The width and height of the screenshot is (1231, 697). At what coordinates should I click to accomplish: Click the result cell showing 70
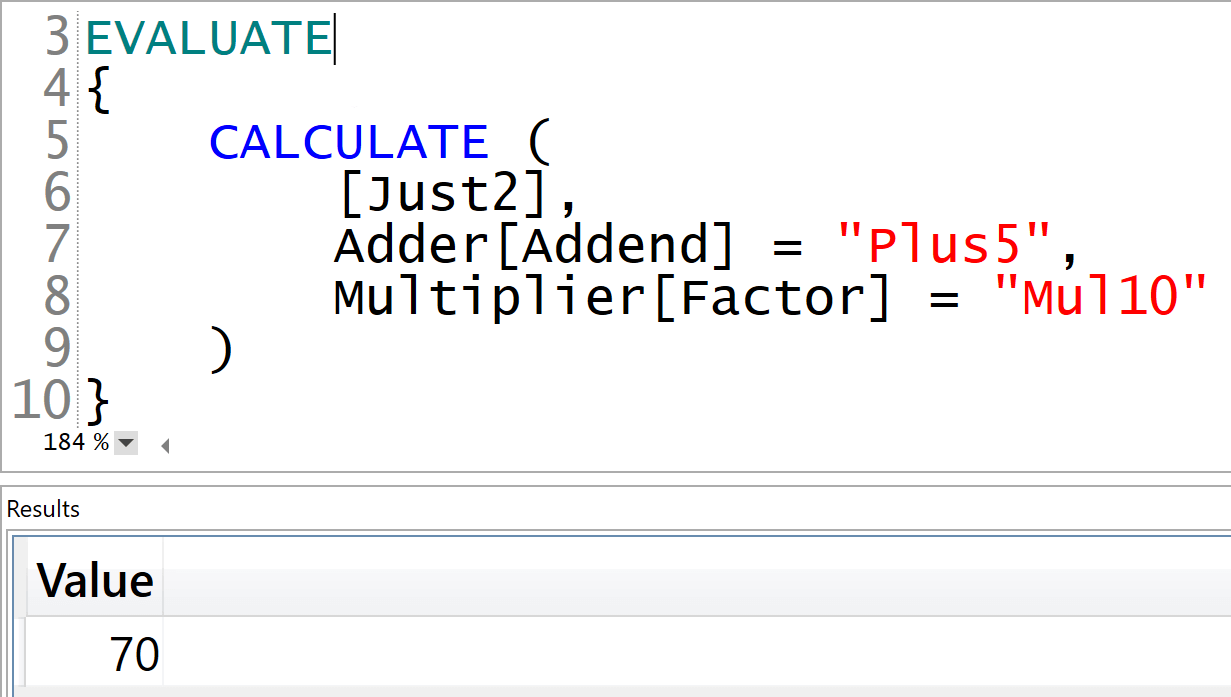(95, 655)
